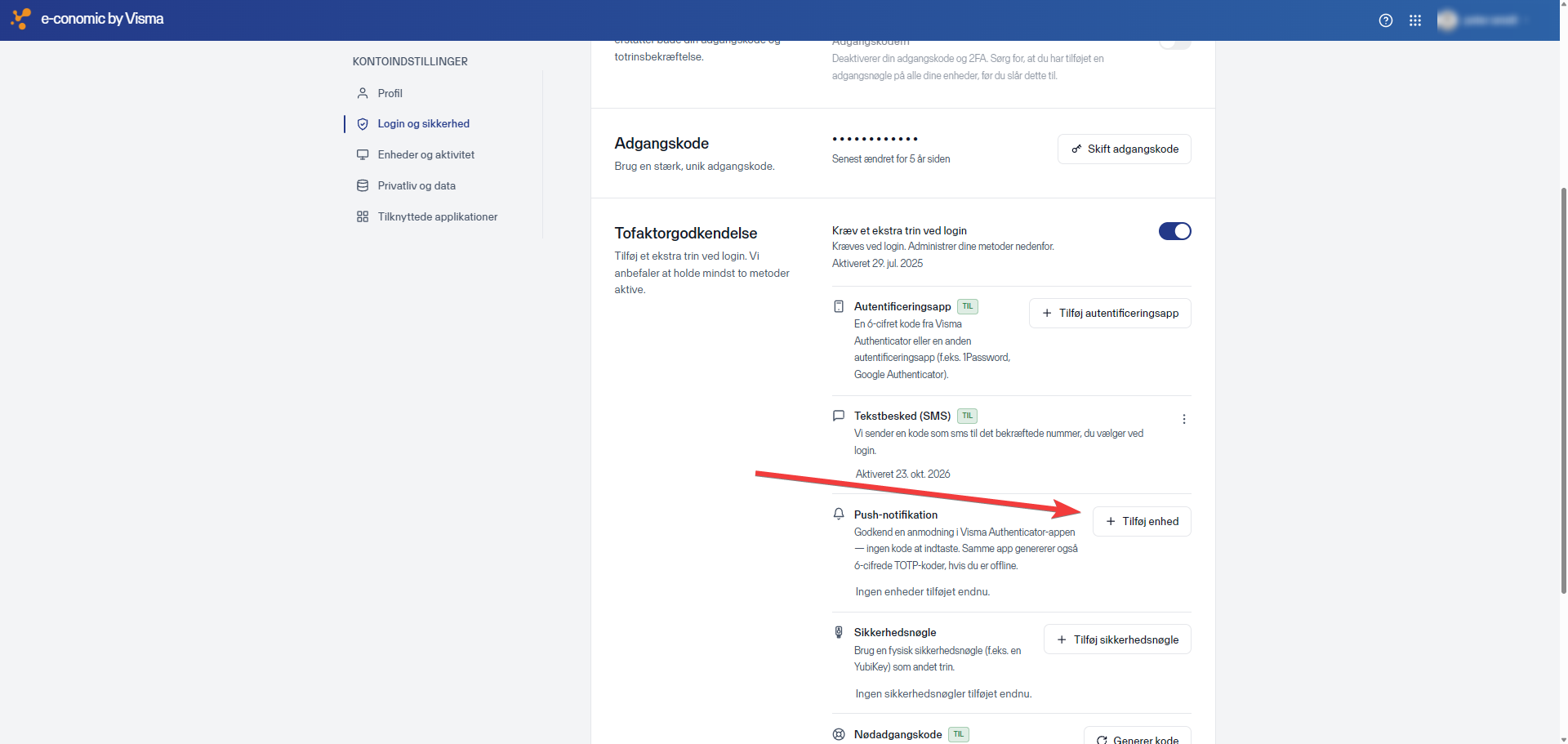The height and width of the screenshot is (744, 1568).
Task: Open Privatliv og data section
Action: coord(416,185)
